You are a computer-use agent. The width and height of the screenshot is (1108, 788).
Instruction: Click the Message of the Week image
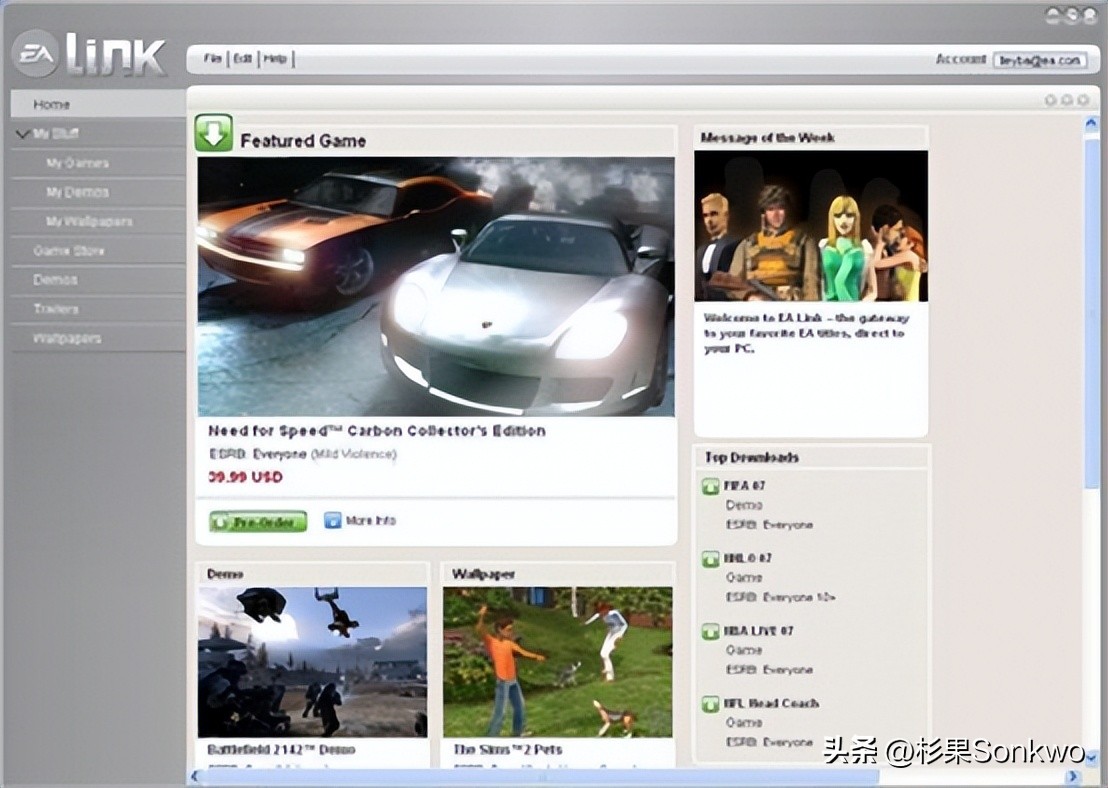[x=811, y=226]
